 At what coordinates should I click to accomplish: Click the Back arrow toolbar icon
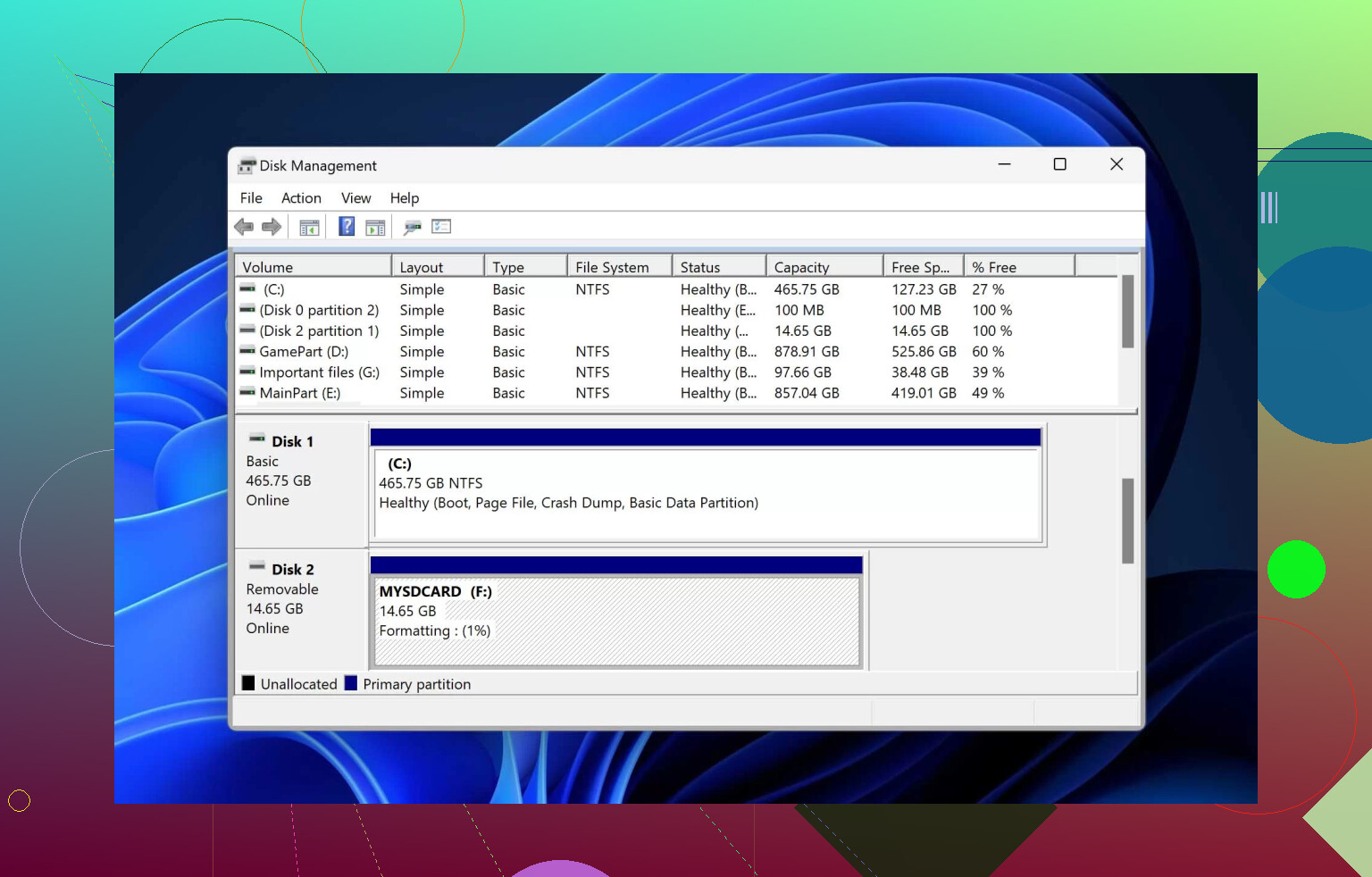click(x=243, y=227)
